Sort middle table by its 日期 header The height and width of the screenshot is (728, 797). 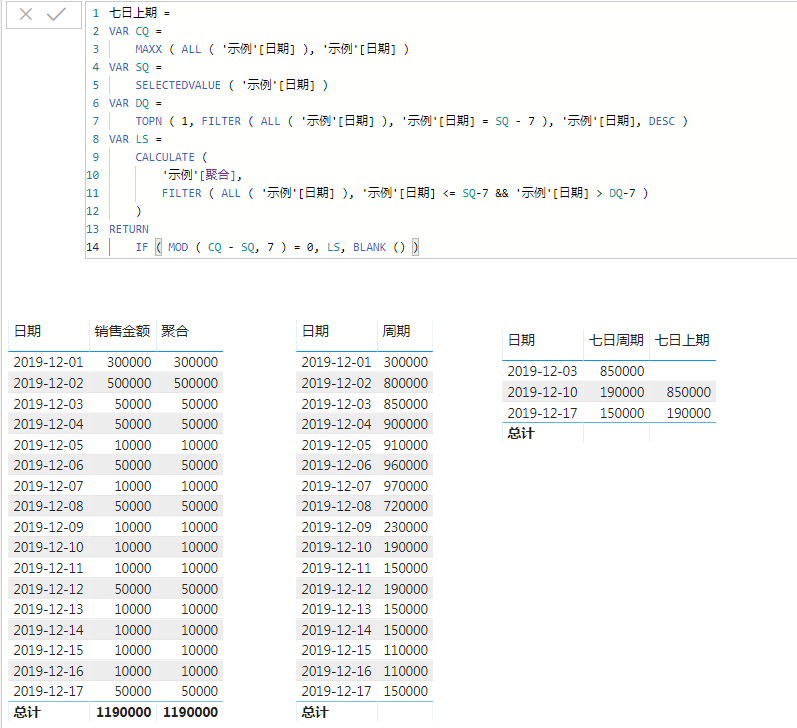315,331
